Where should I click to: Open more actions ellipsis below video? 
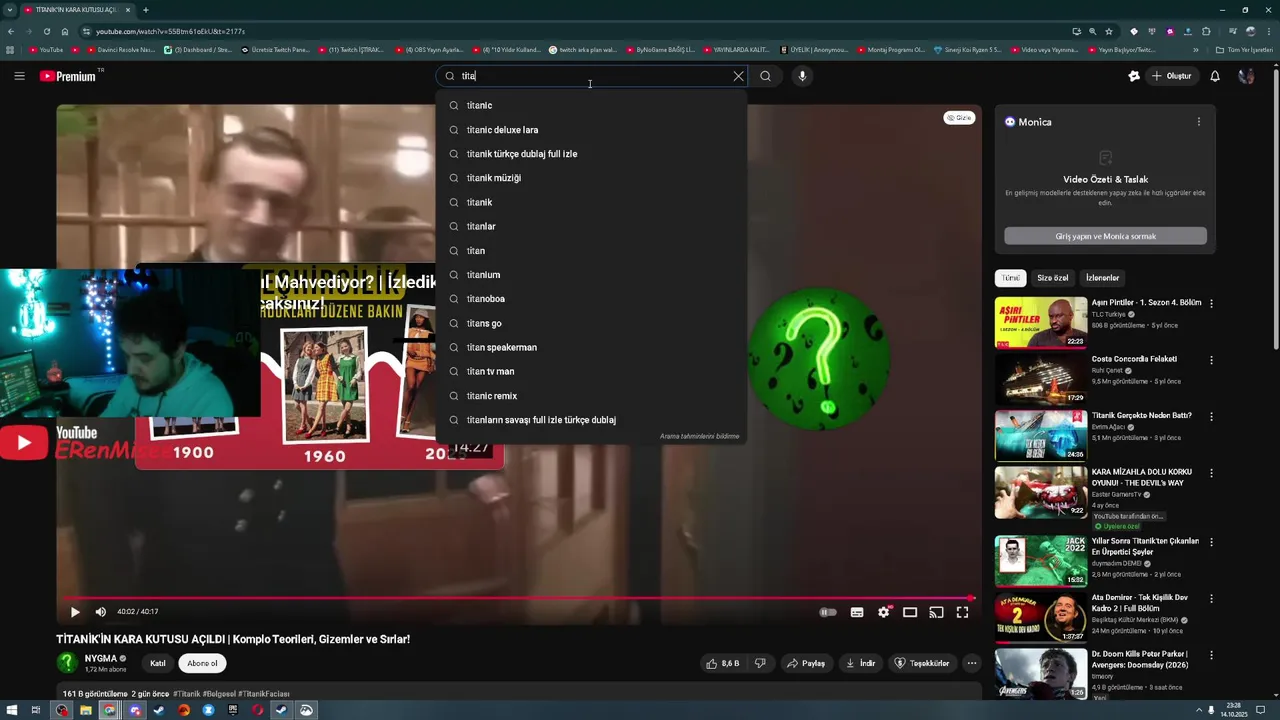pyautogui.click(x=971, y=663)
